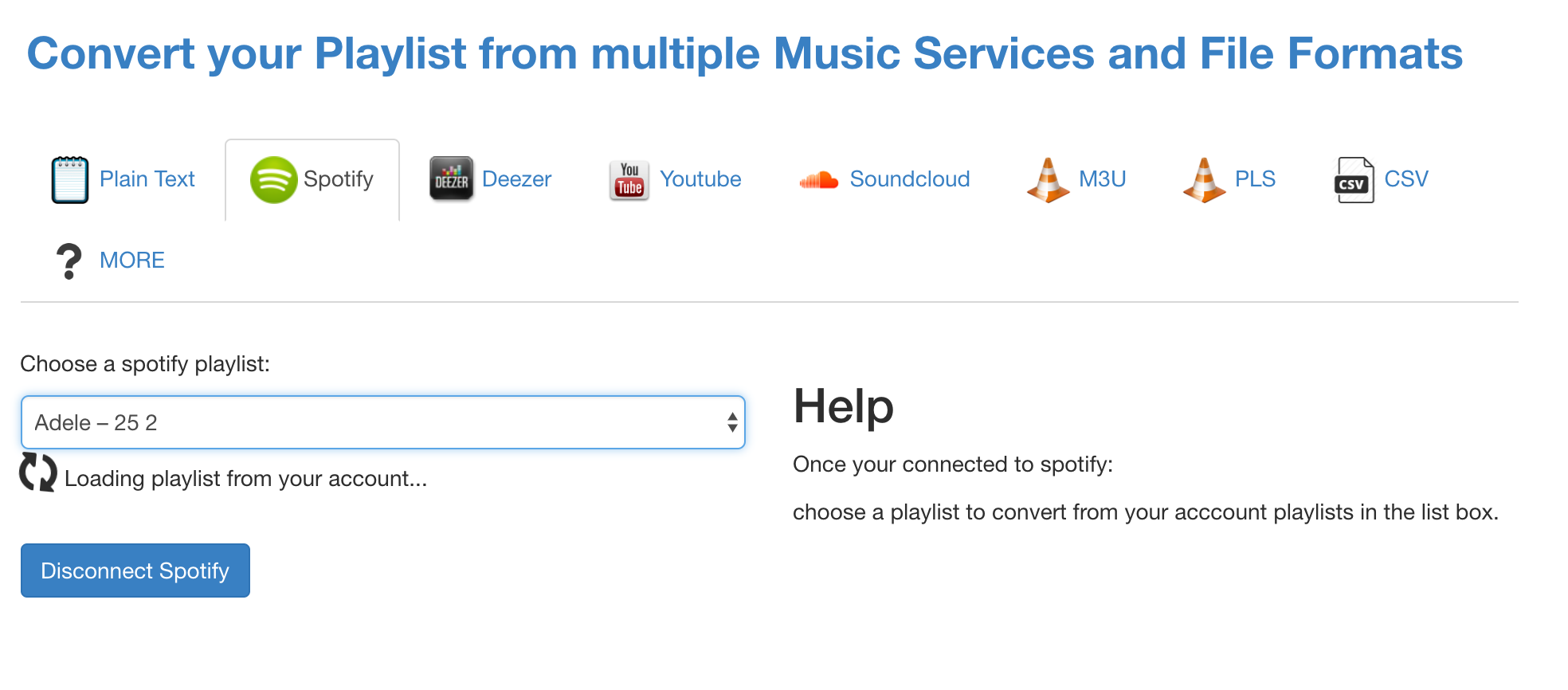Open the Youtube import option via its icon
The width and height of the screenshot is (1568, 690).
pos(629,179)
